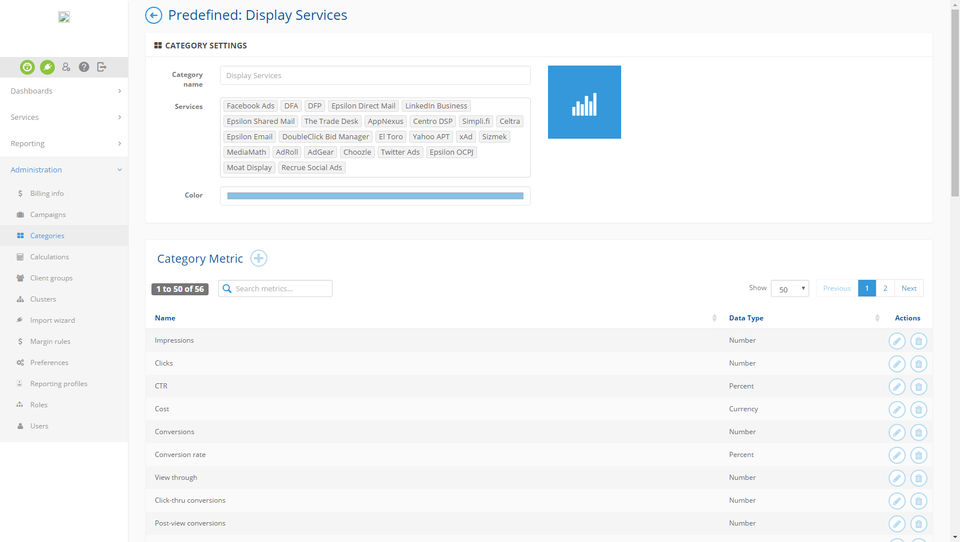Select the Recrue Social Ads service tag

(312, 168)
